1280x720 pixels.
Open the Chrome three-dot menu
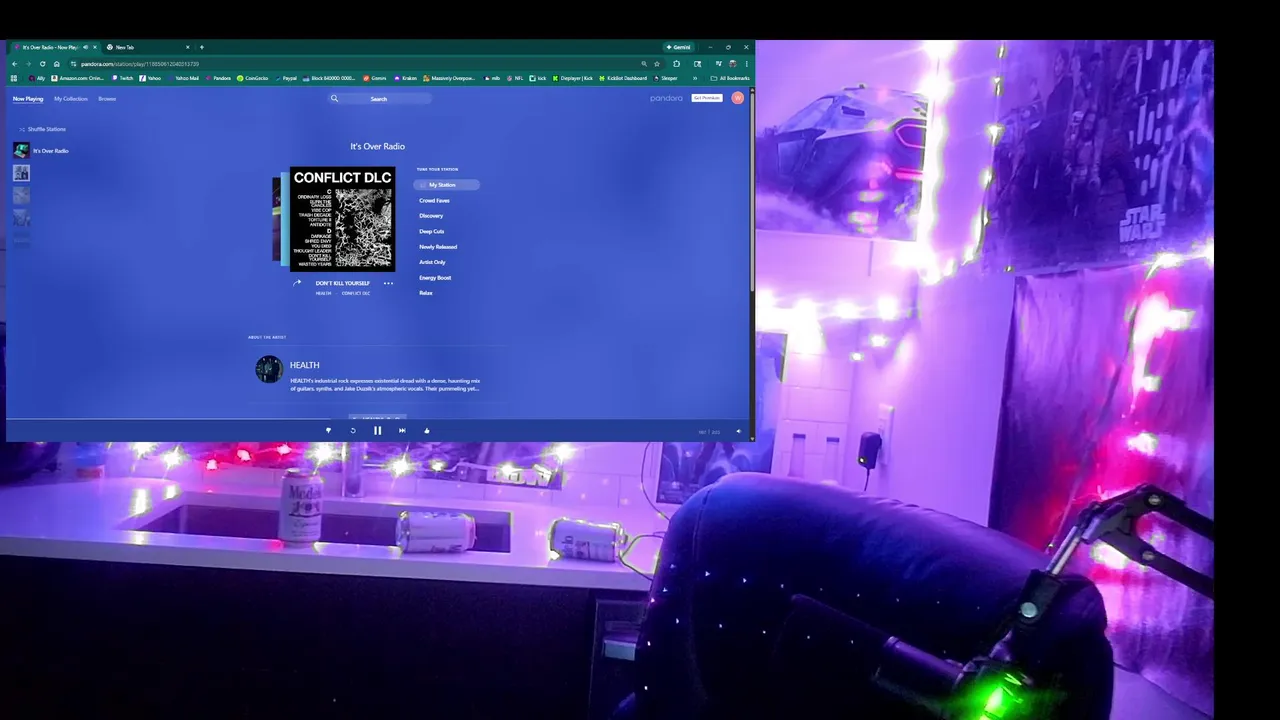(x=746, y=64)
